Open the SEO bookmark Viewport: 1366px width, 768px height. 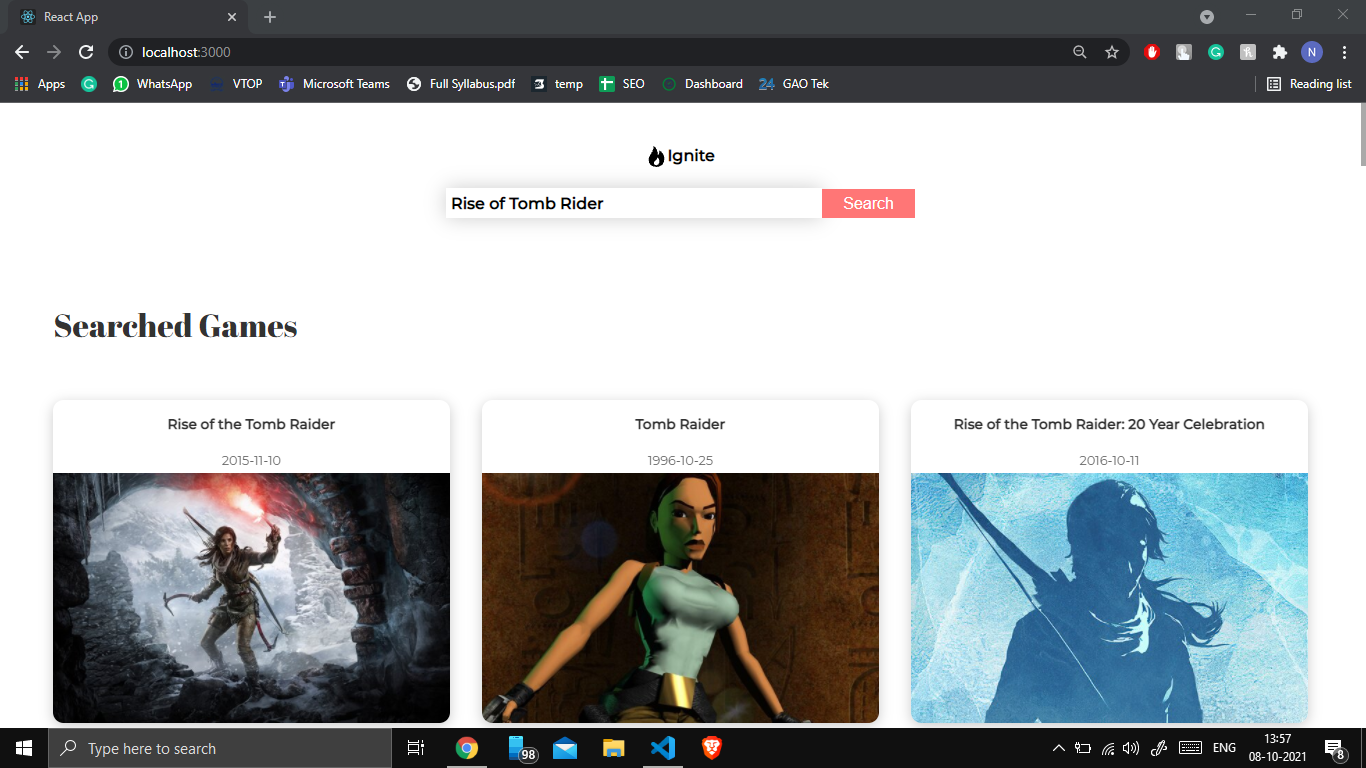pyautogui.click(x=622, y=84)
